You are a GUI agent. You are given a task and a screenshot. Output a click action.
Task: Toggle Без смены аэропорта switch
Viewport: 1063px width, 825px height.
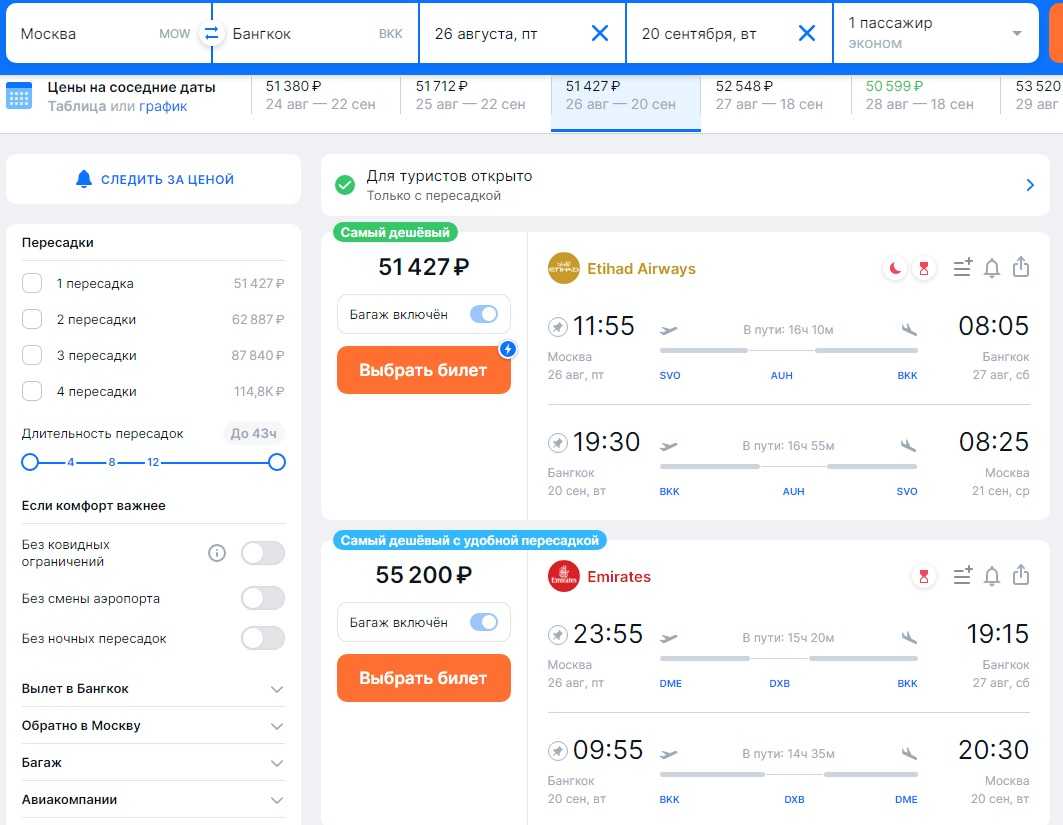pyautogui.click(x=262, y=598)
